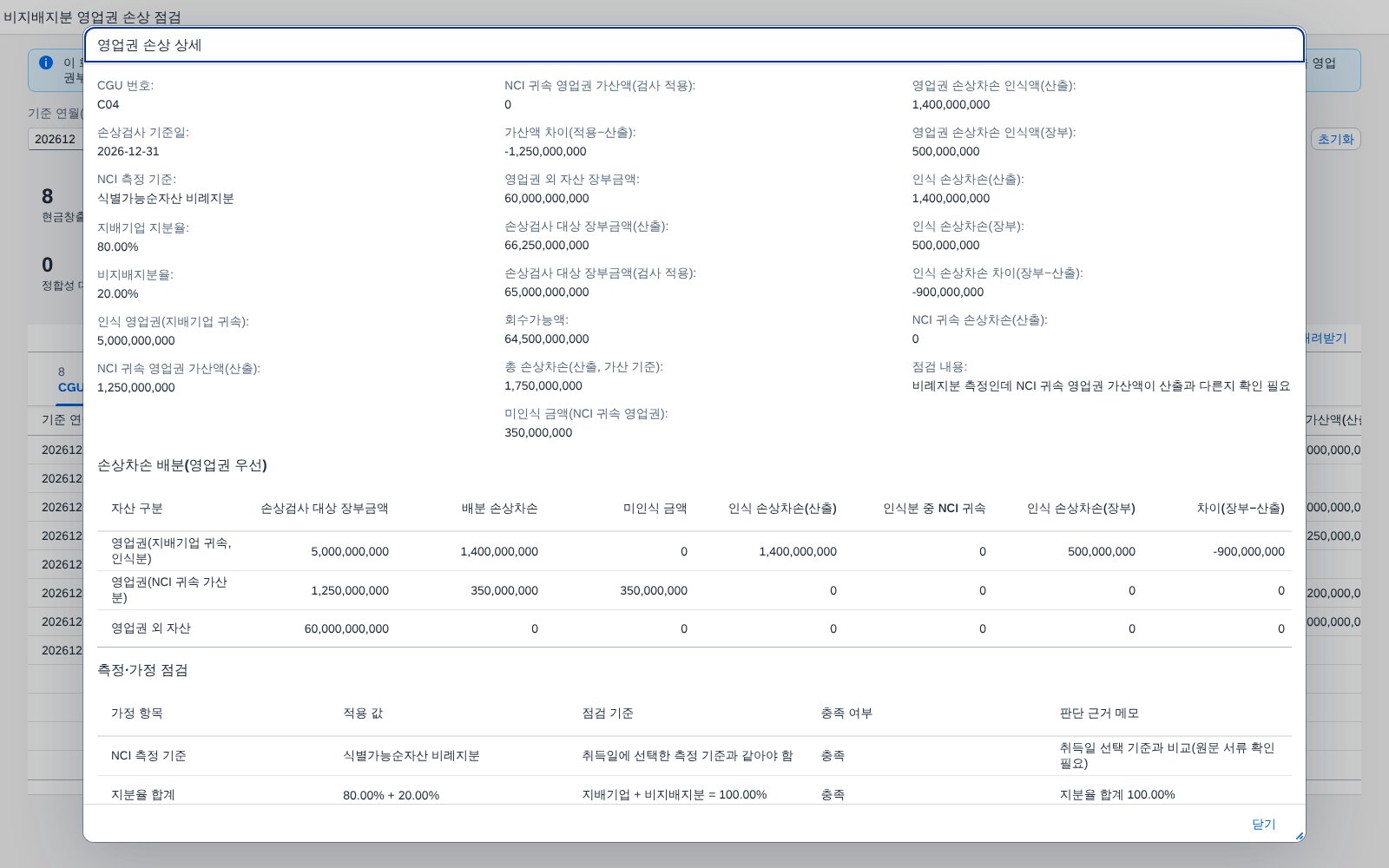
Task: Click the 가산액 차이 value -1,250,000,000
Action: coord(545,151)
